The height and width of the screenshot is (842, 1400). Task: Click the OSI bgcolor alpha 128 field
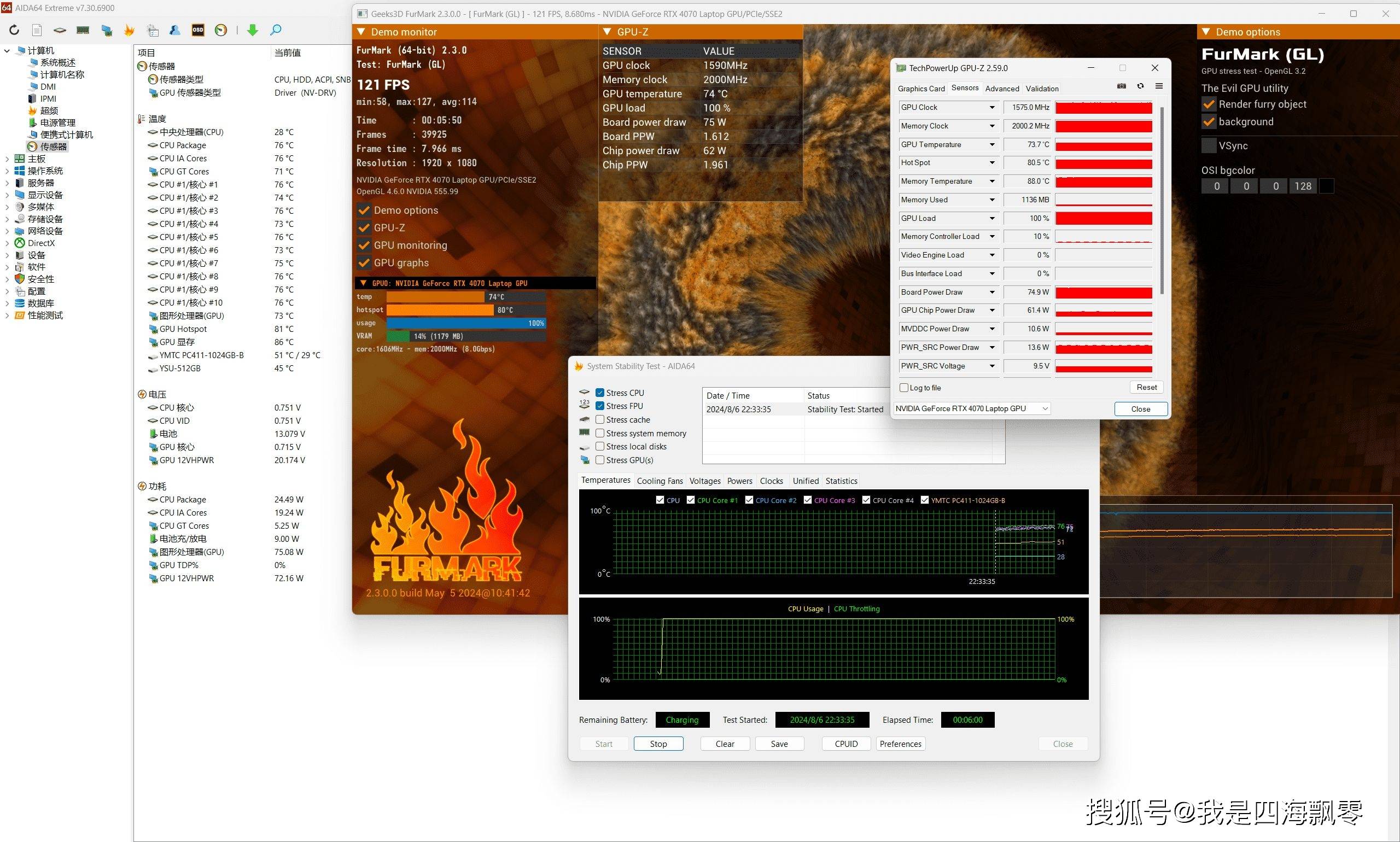click(x=1303, y=186)
